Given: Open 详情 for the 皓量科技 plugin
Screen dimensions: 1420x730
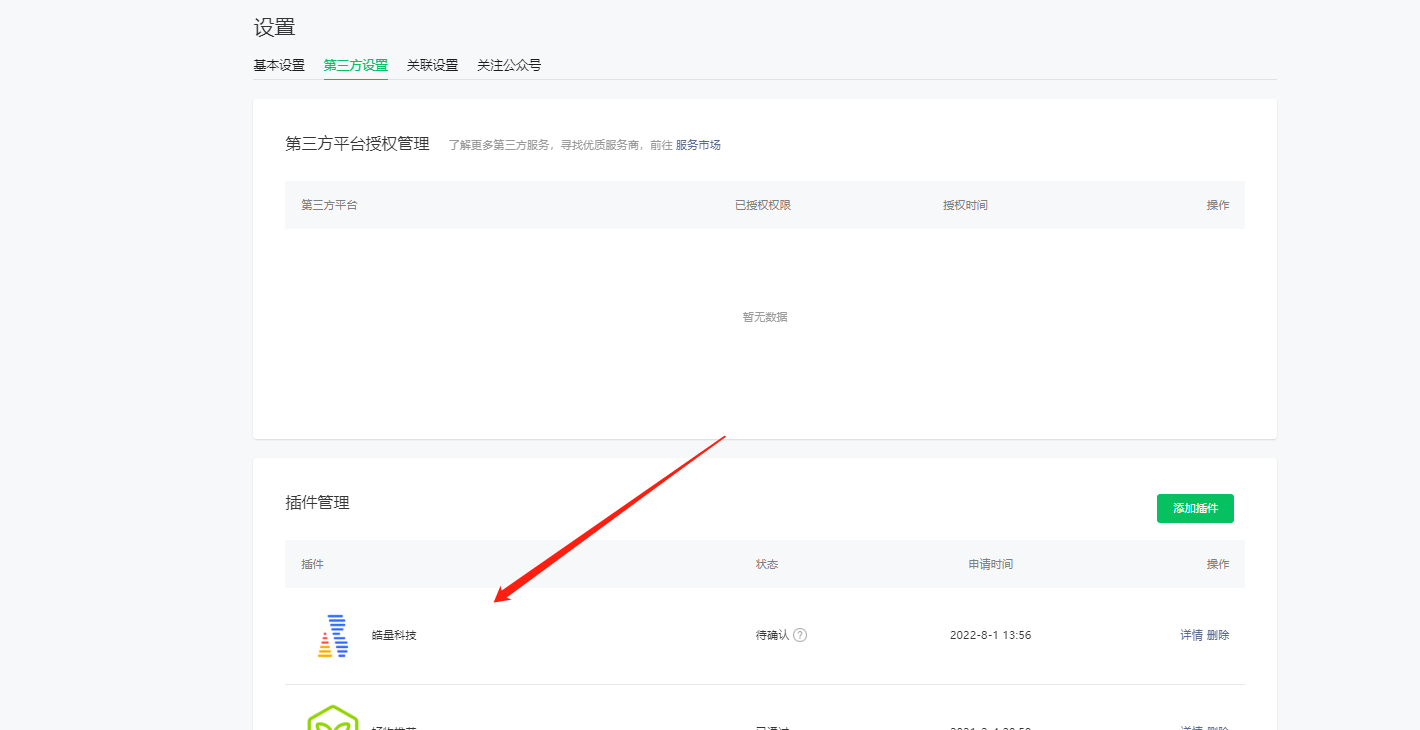Looking at the screenshot, I should (1191, 635).
